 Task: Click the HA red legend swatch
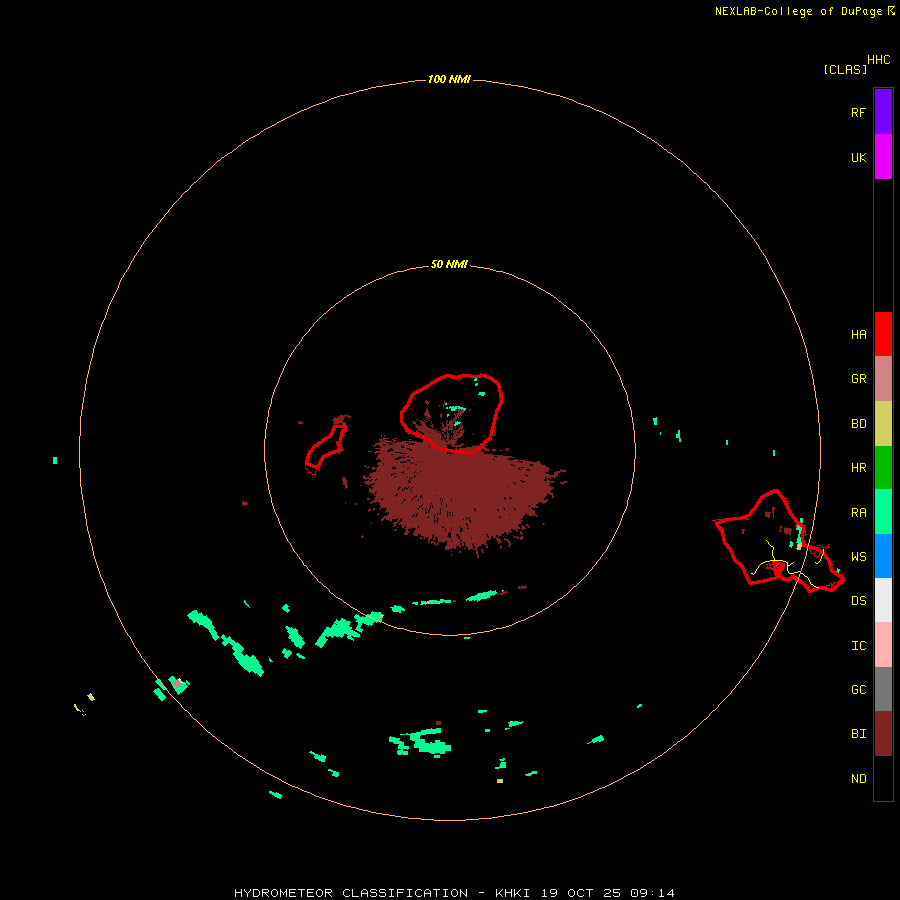click(x=883, y=334)
